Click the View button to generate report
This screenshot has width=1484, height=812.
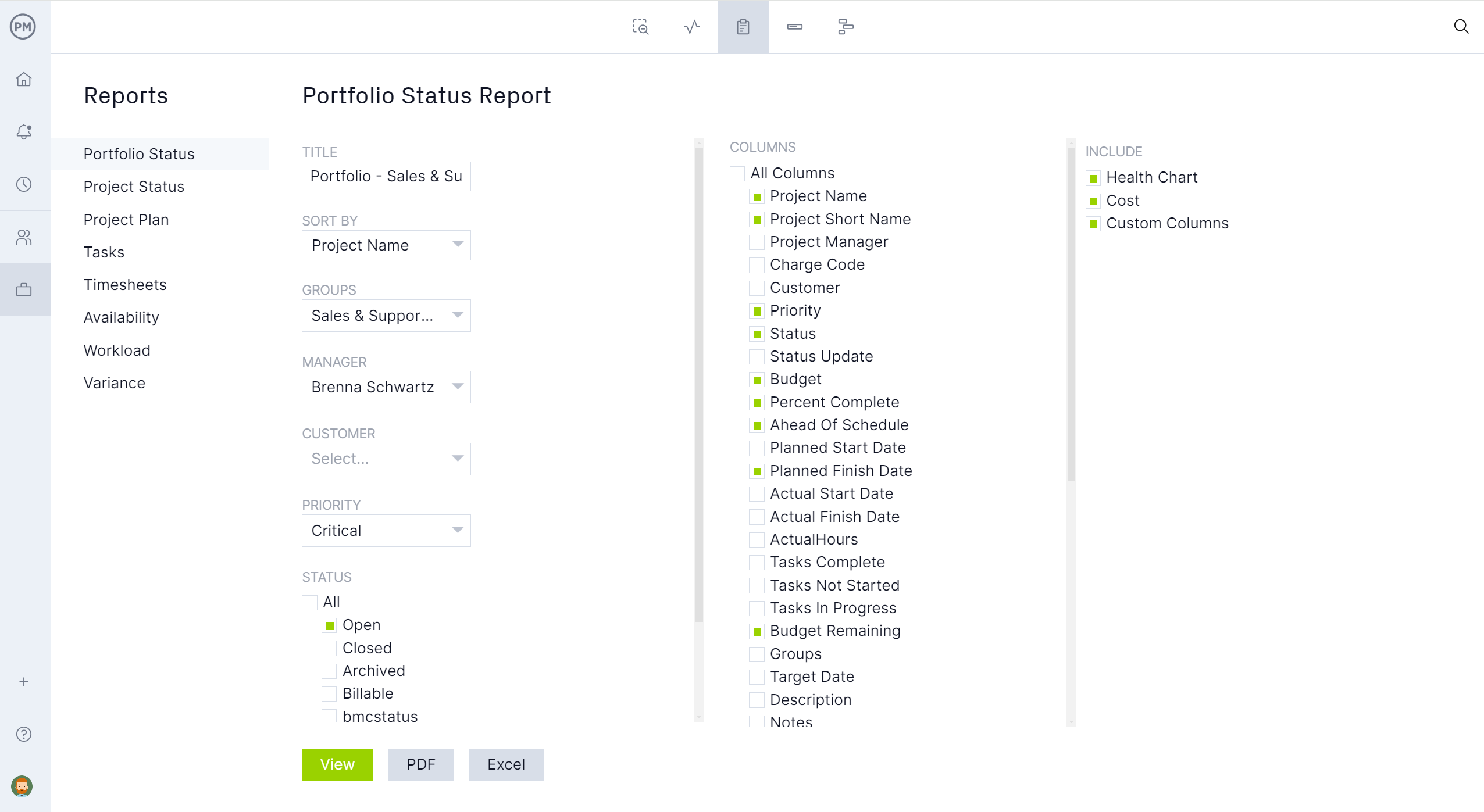click(x=337, y=764)
